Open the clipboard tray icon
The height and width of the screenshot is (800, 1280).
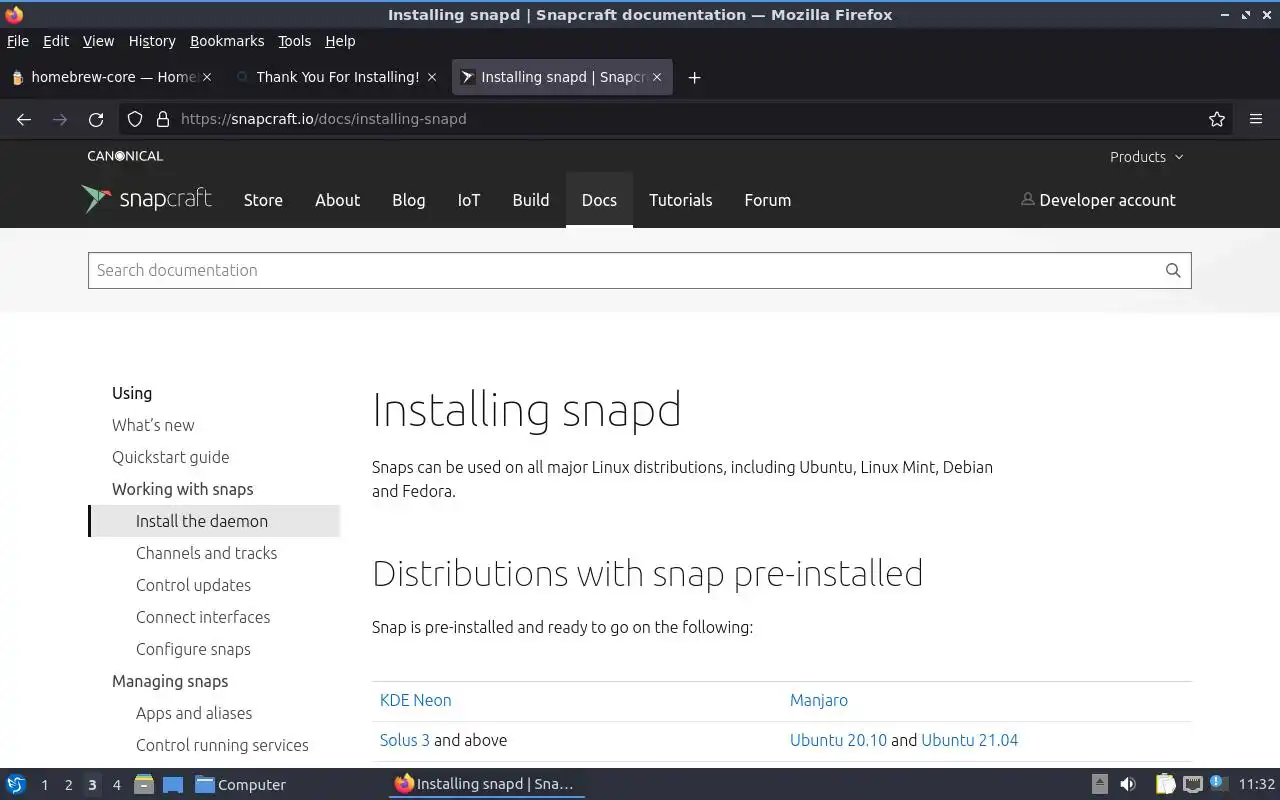pyautogui.click(x=1165, y=784)
